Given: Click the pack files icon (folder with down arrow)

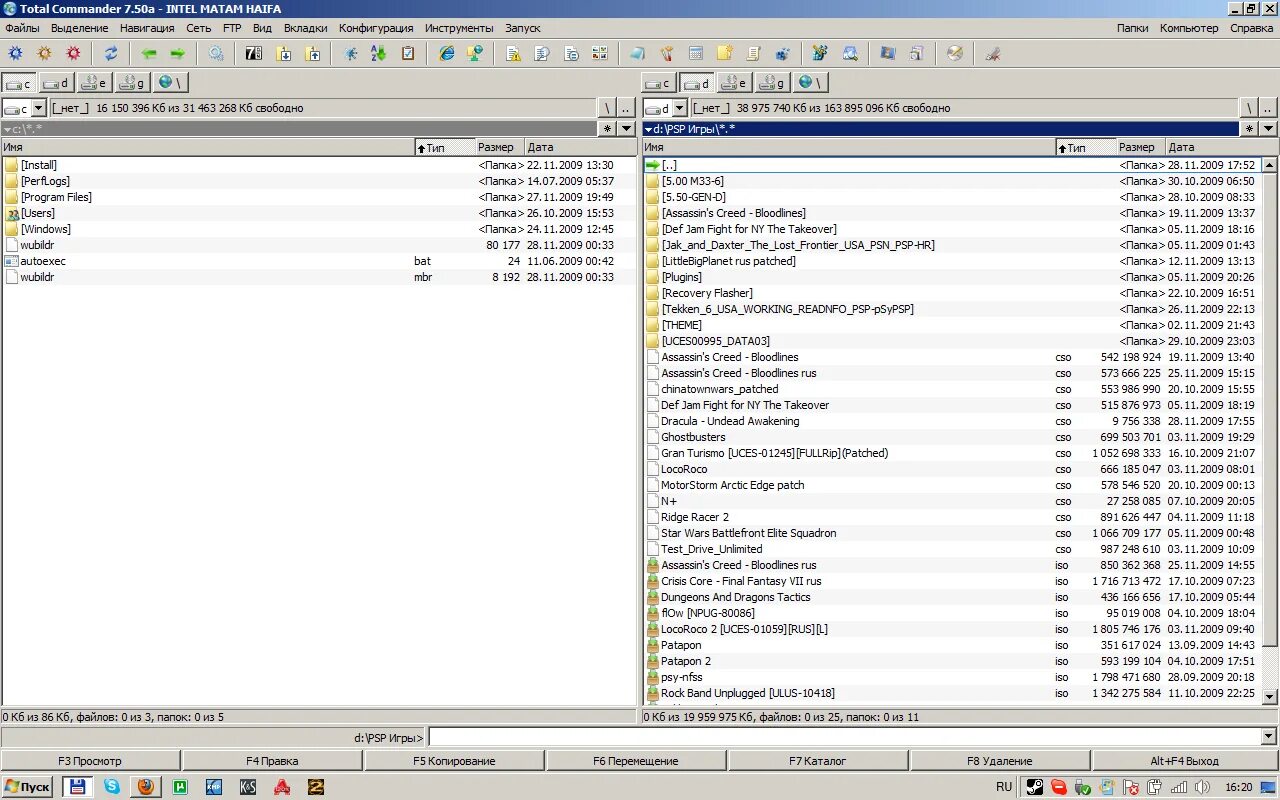Looking at the screenshot, I should [284, 53].
